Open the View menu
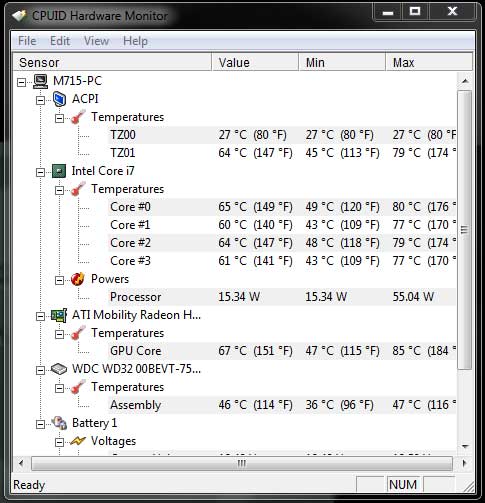 pyautogui.click(x=96, y=41)
